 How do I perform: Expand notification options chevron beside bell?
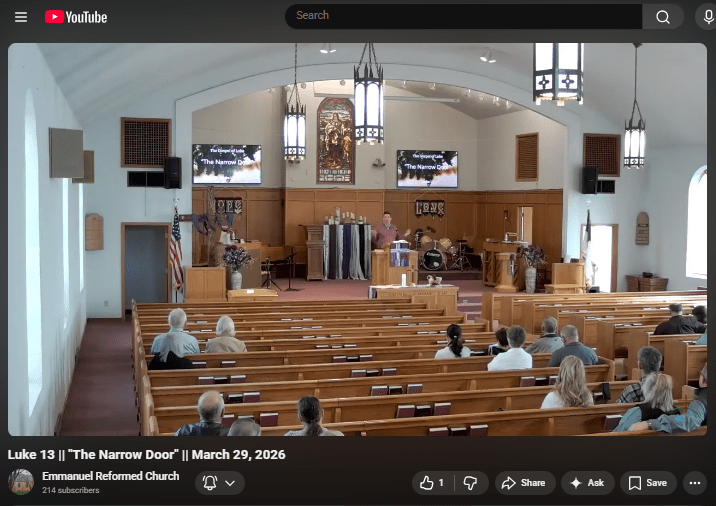click(x=230, y=483)
